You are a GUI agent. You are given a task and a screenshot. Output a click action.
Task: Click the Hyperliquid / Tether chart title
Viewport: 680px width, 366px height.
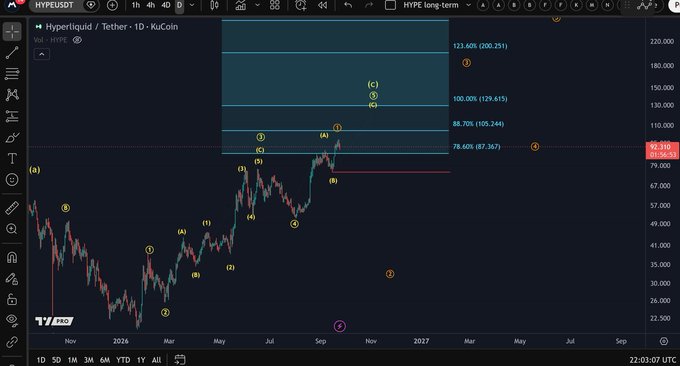click(x=112, y=26)
